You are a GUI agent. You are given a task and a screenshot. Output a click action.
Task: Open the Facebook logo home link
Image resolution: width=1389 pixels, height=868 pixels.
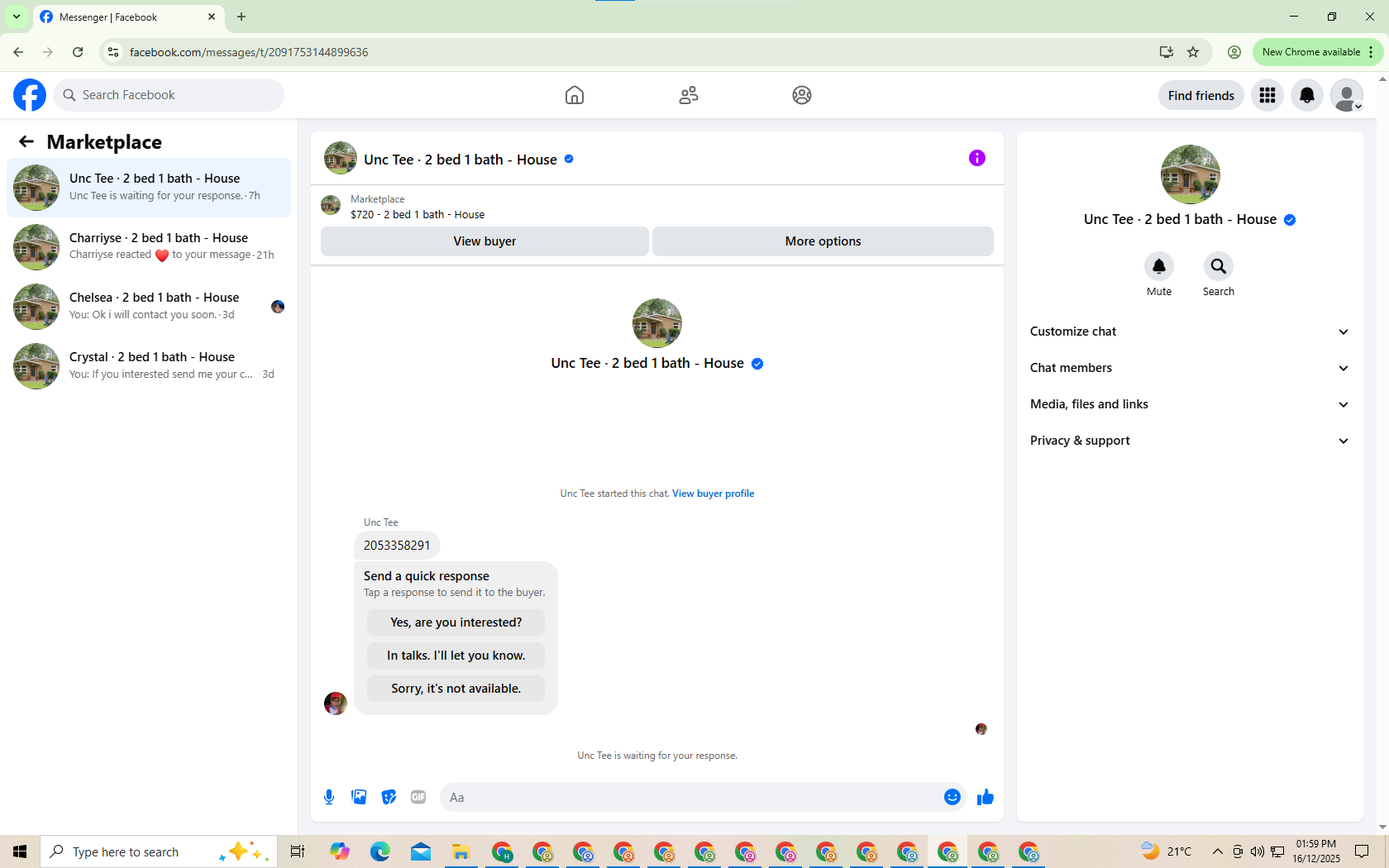[x=30, y=95]
